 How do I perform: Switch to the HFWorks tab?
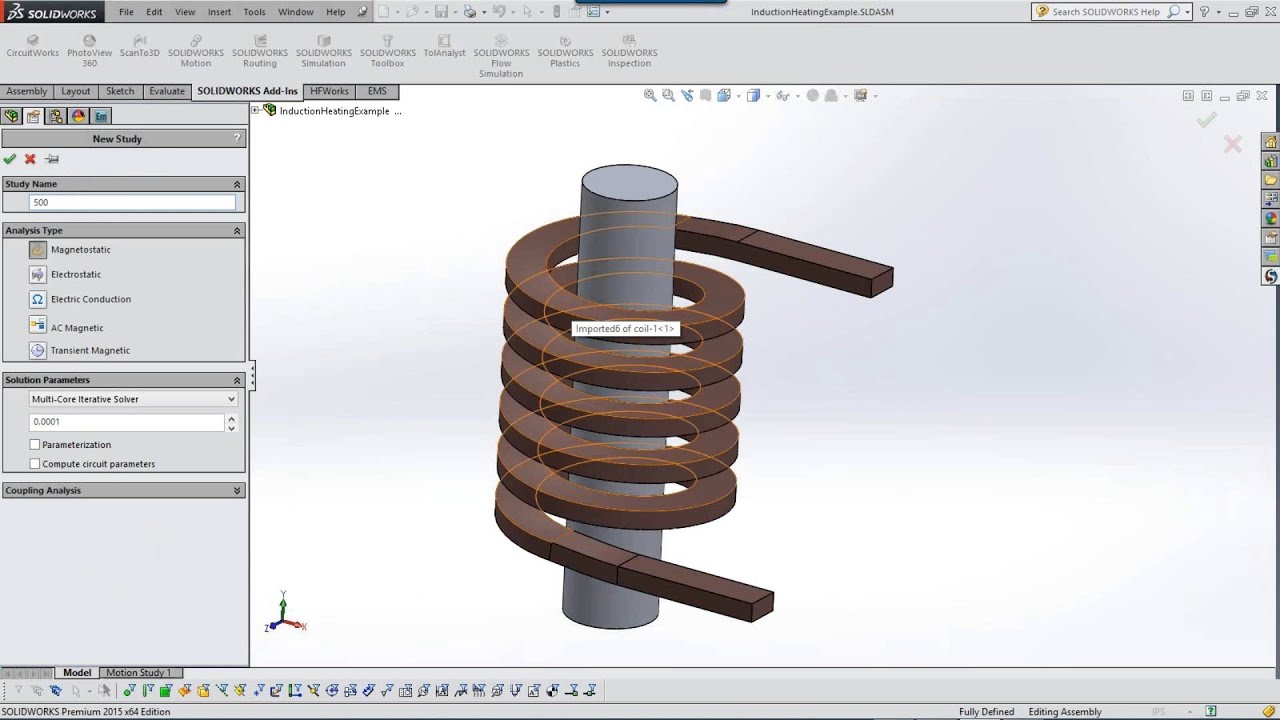point(329,91)
